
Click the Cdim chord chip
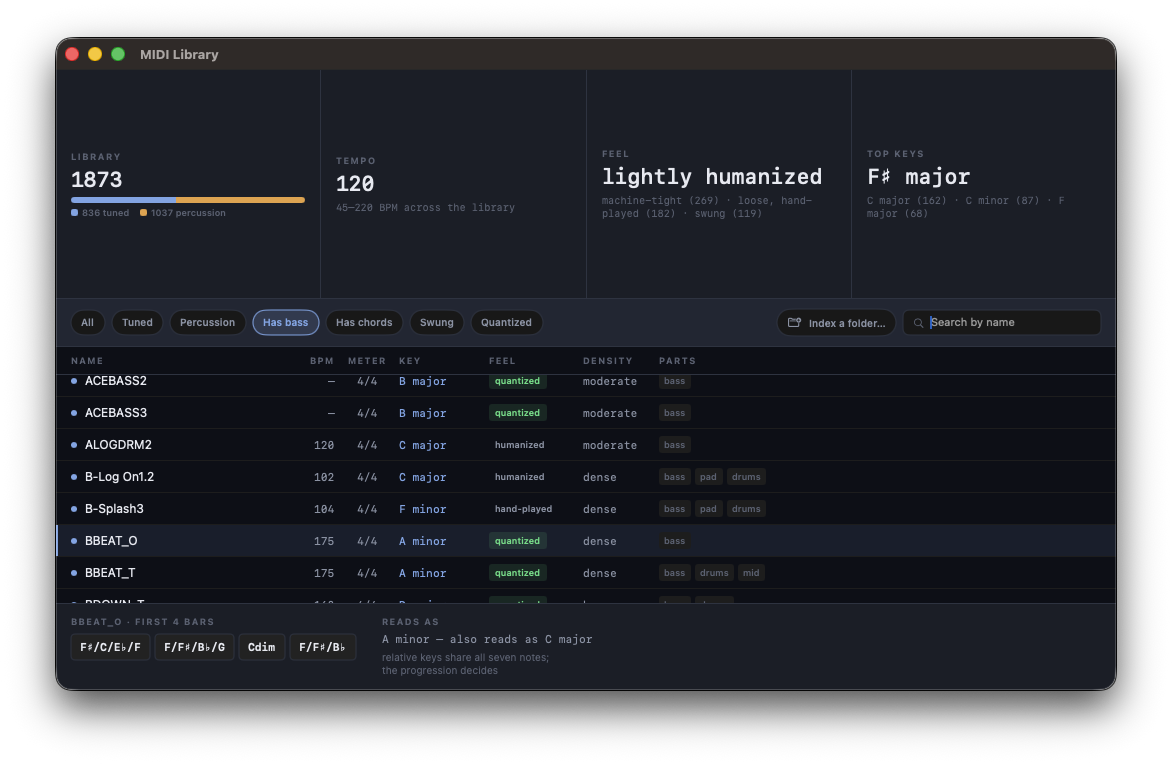tap(262, 647)
